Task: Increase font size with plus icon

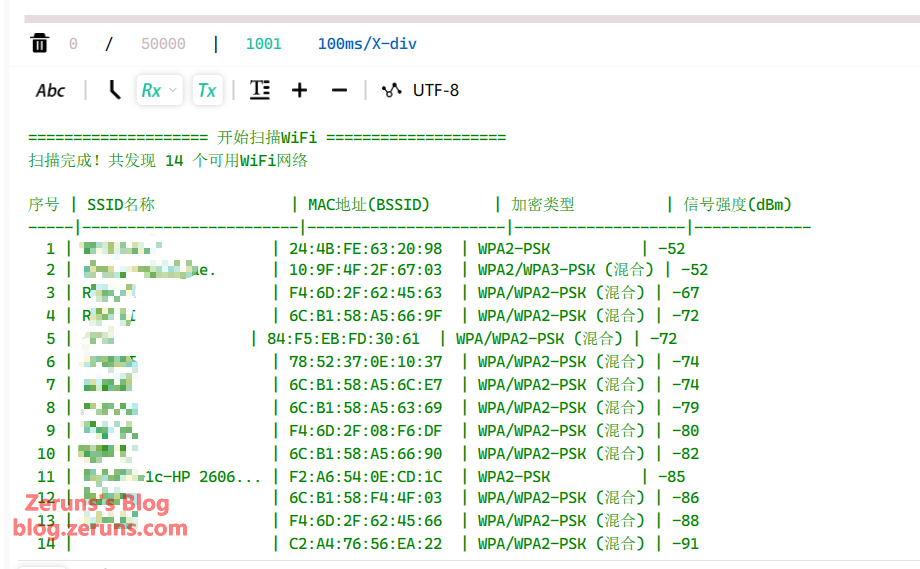Action: (299, 90)
